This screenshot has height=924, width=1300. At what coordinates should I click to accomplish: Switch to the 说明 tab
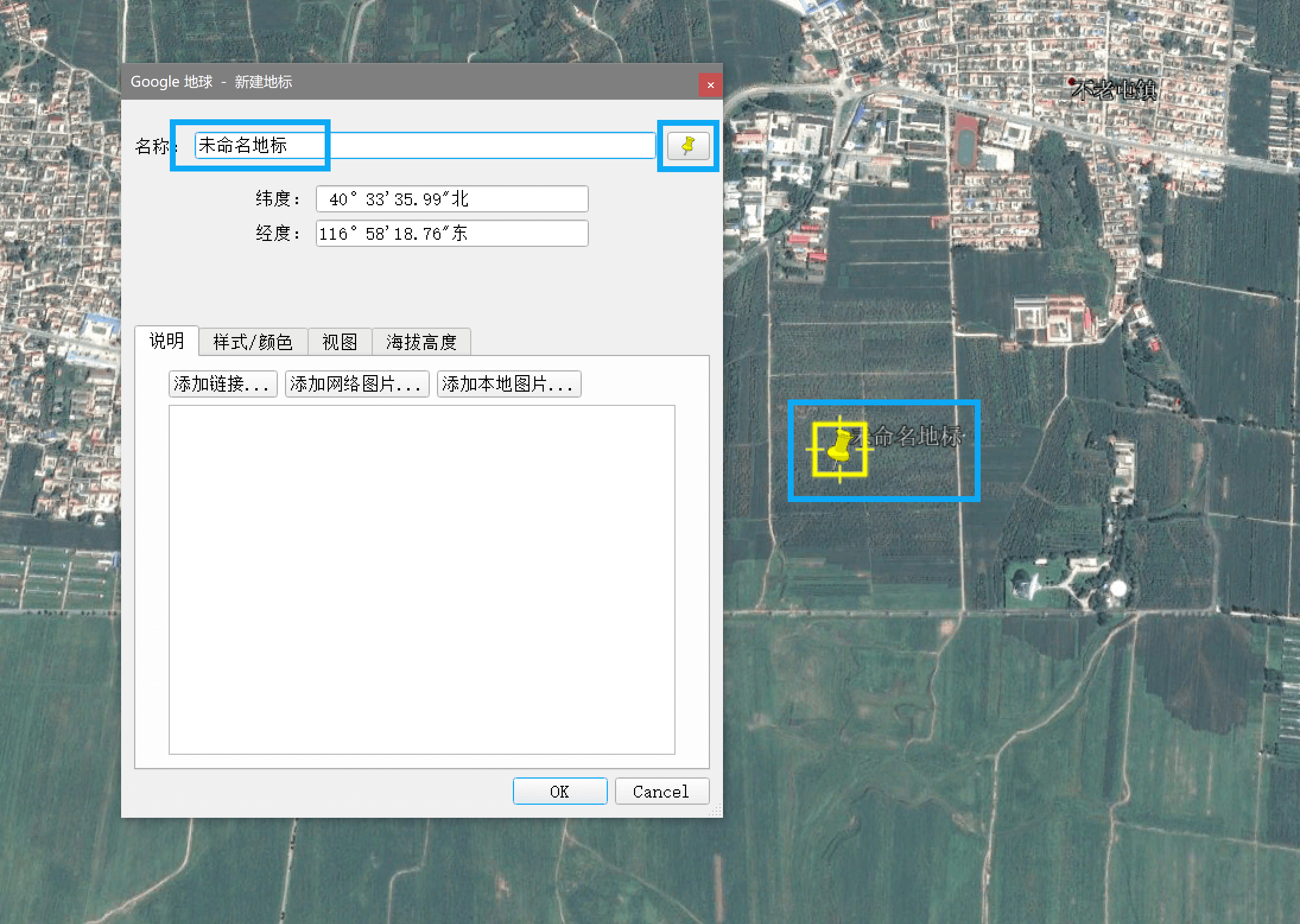167,341
